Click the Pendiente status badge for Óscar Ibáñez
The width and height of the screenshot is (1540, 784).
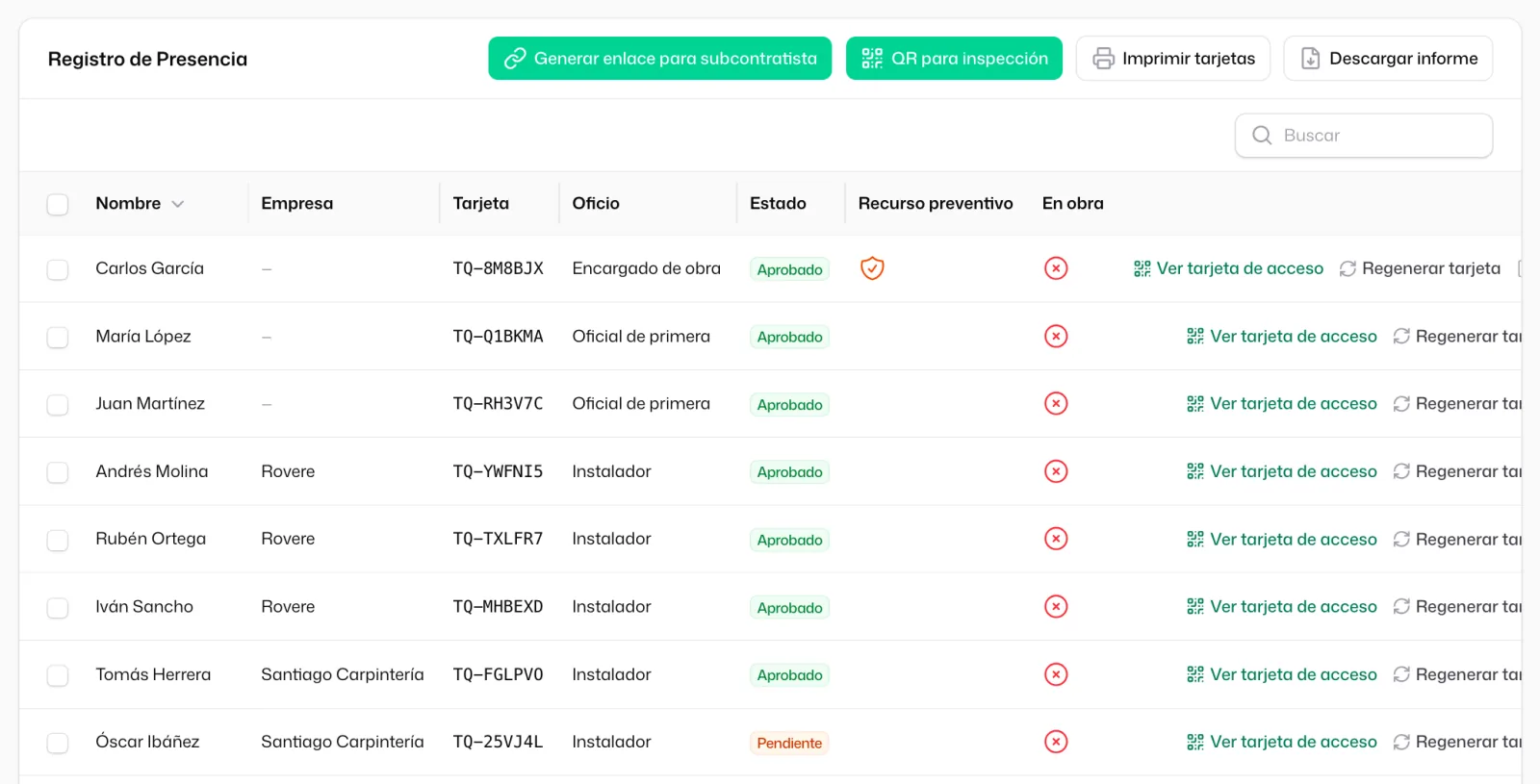pyautogui.click(x=789, y=743)
